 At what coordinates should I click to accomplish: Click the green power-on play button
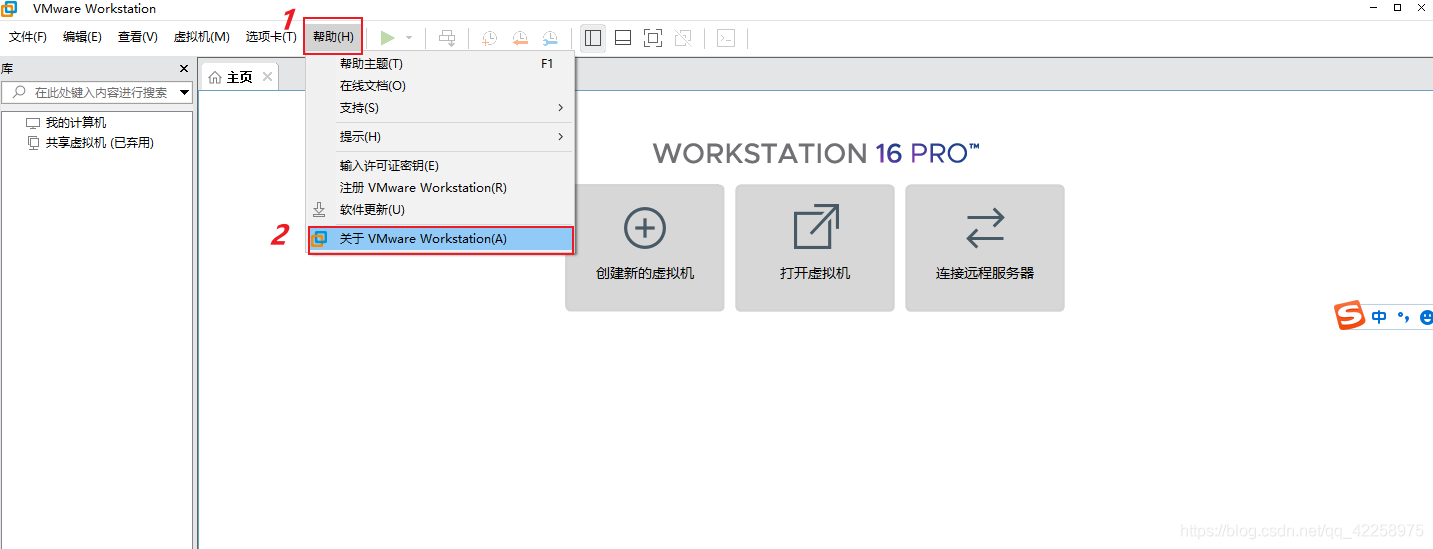[387, 37]
